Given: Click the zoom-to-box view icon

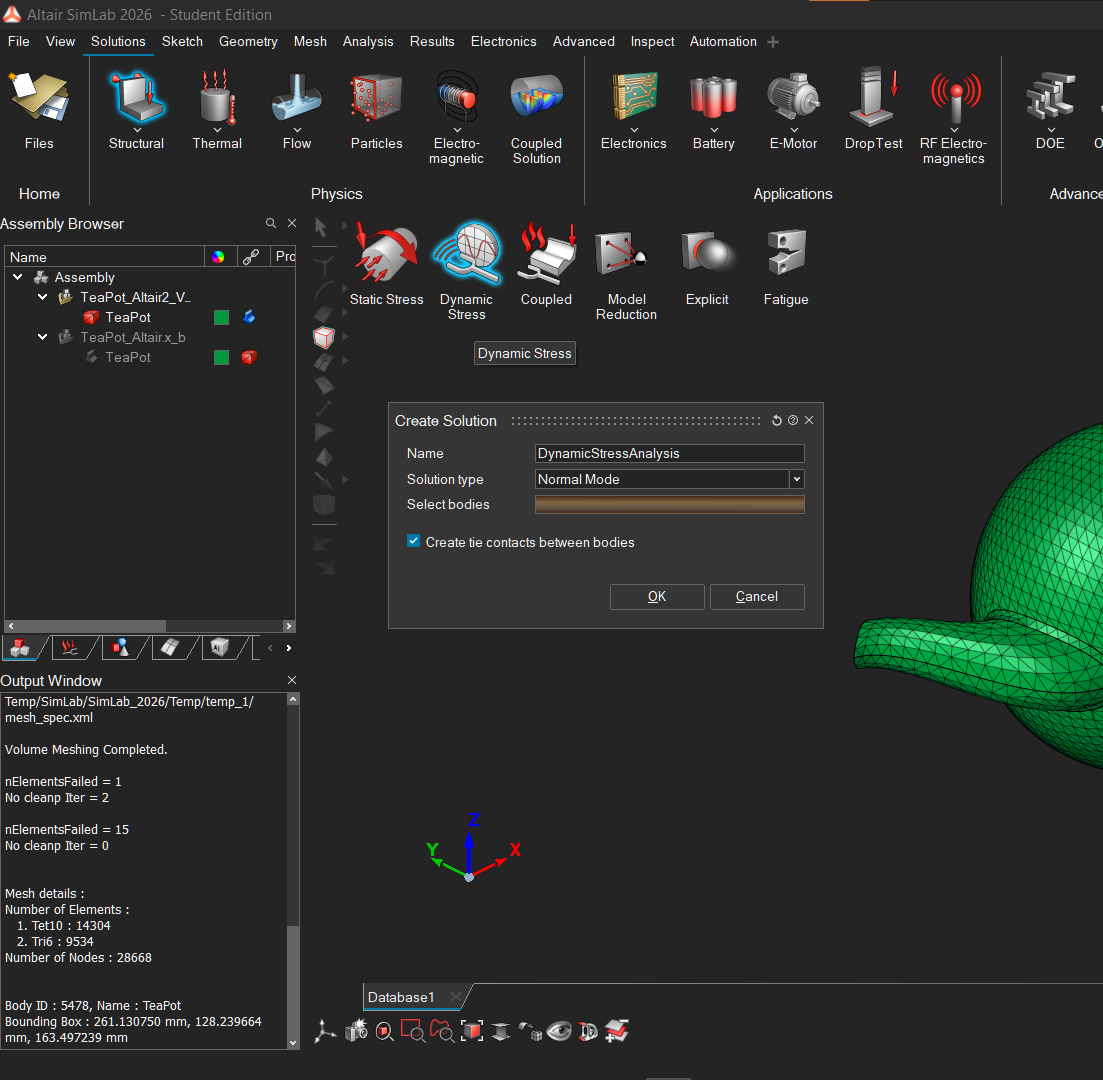Looking at the screenshot, I should click(x=412, y=1031).
